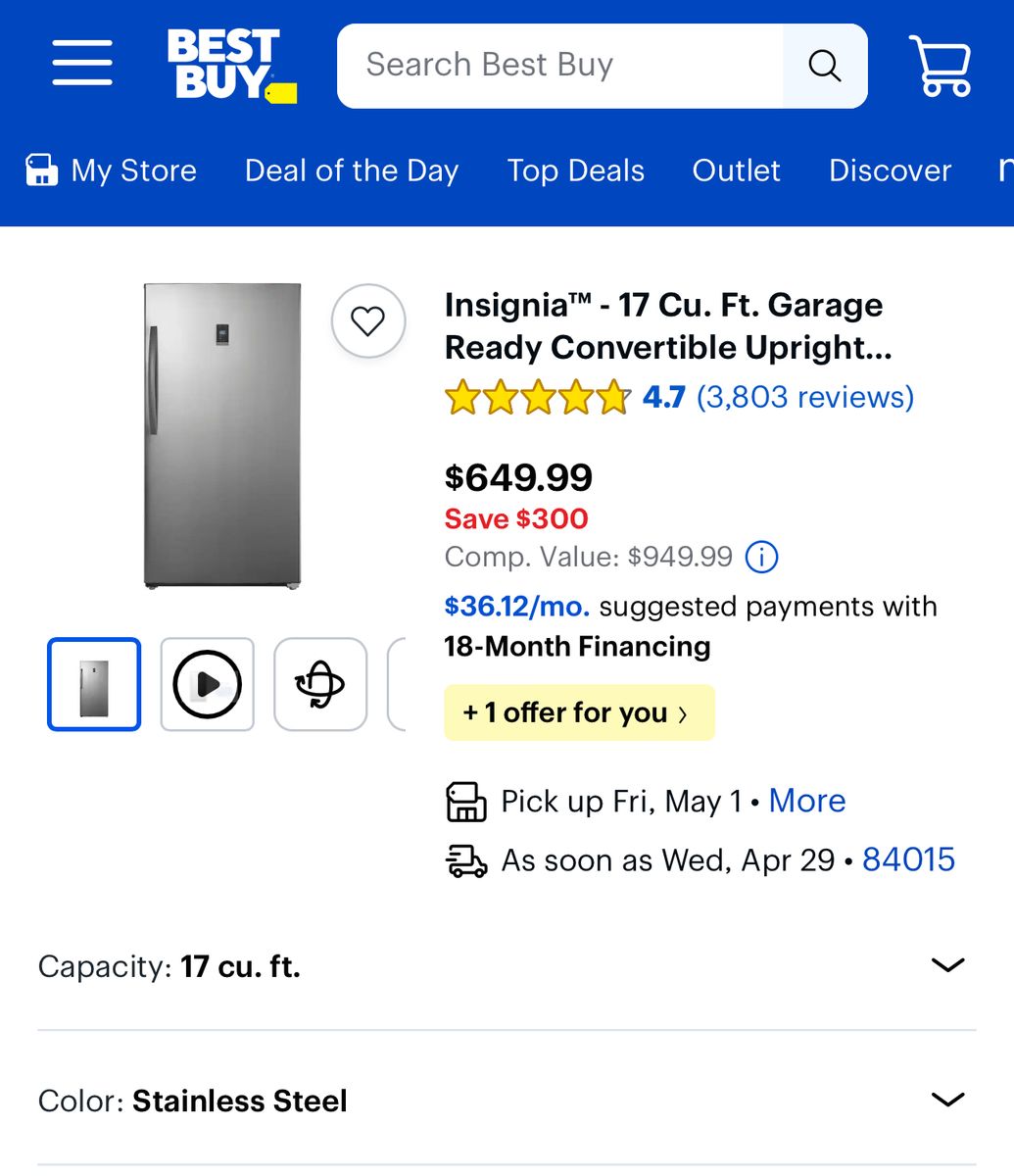This screenshot has height=1176, width=1014.
Task: Click the delivery truck icon
Action: point(466,860)
